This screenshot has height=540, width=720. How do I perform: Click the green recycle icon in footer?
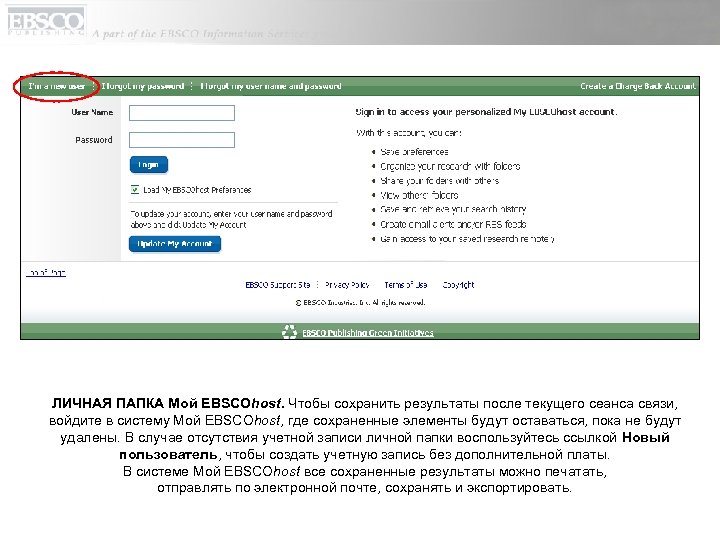click(289, 332)
